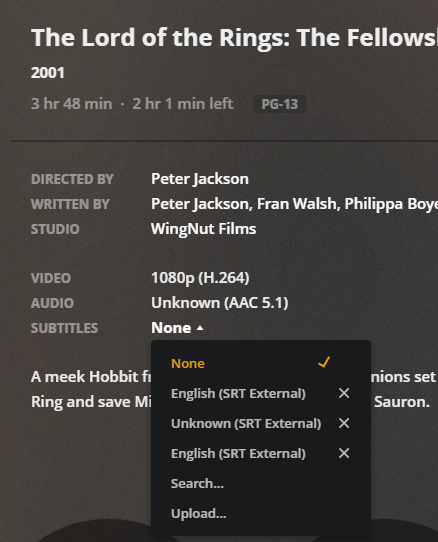The height and width of the screenshot is (542, 438).
Task: Click the orange checkmark beside None
Action: coord(324,363)
